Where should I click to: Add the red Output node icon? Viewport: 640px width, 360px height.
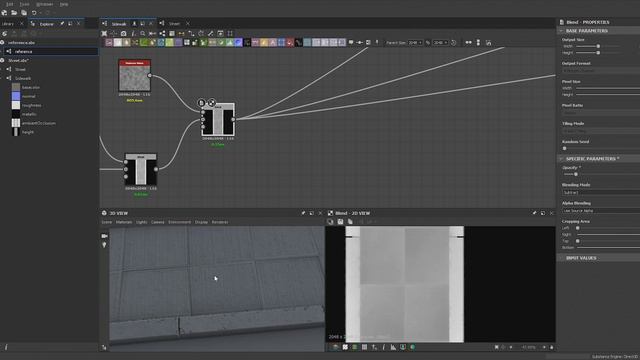point(290,42)
